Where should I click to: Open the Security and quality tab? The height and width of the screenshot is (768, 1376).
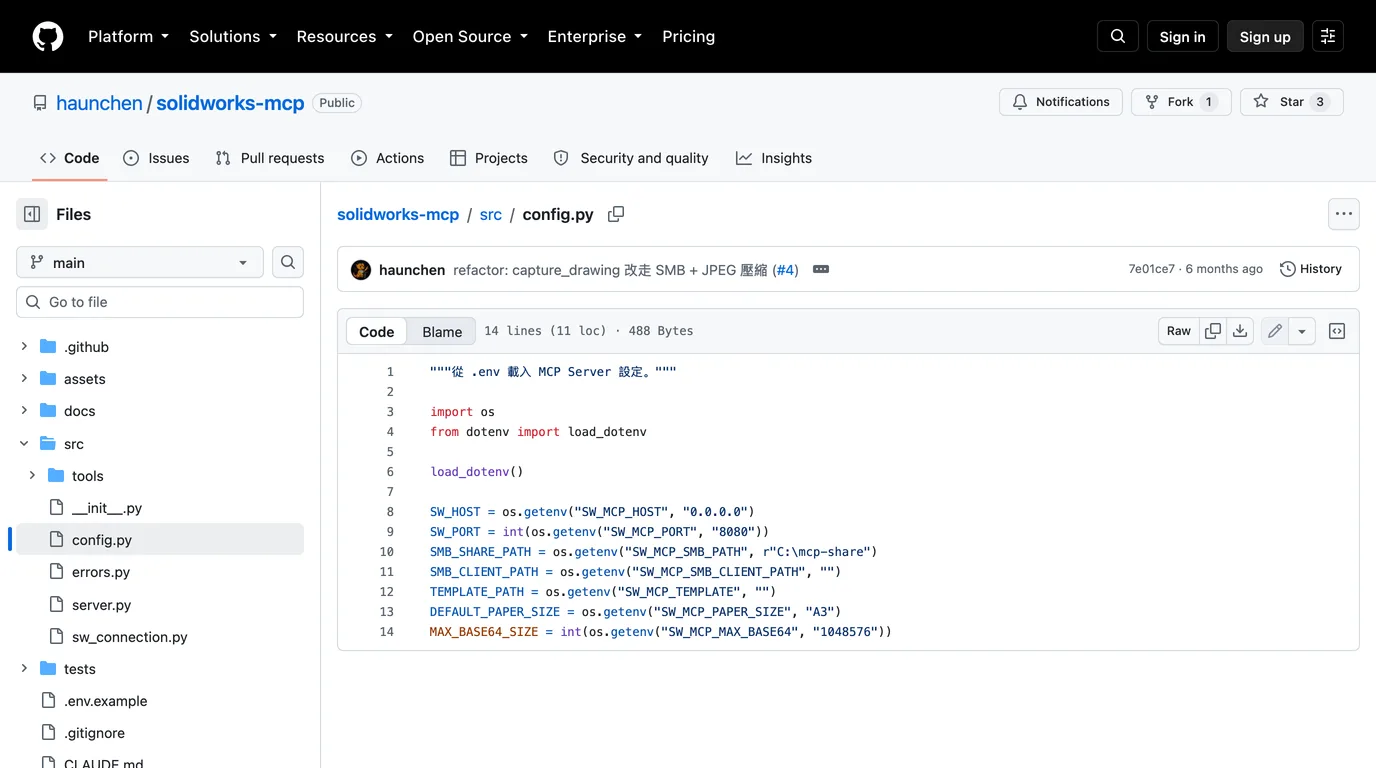(x=631, y=158)
